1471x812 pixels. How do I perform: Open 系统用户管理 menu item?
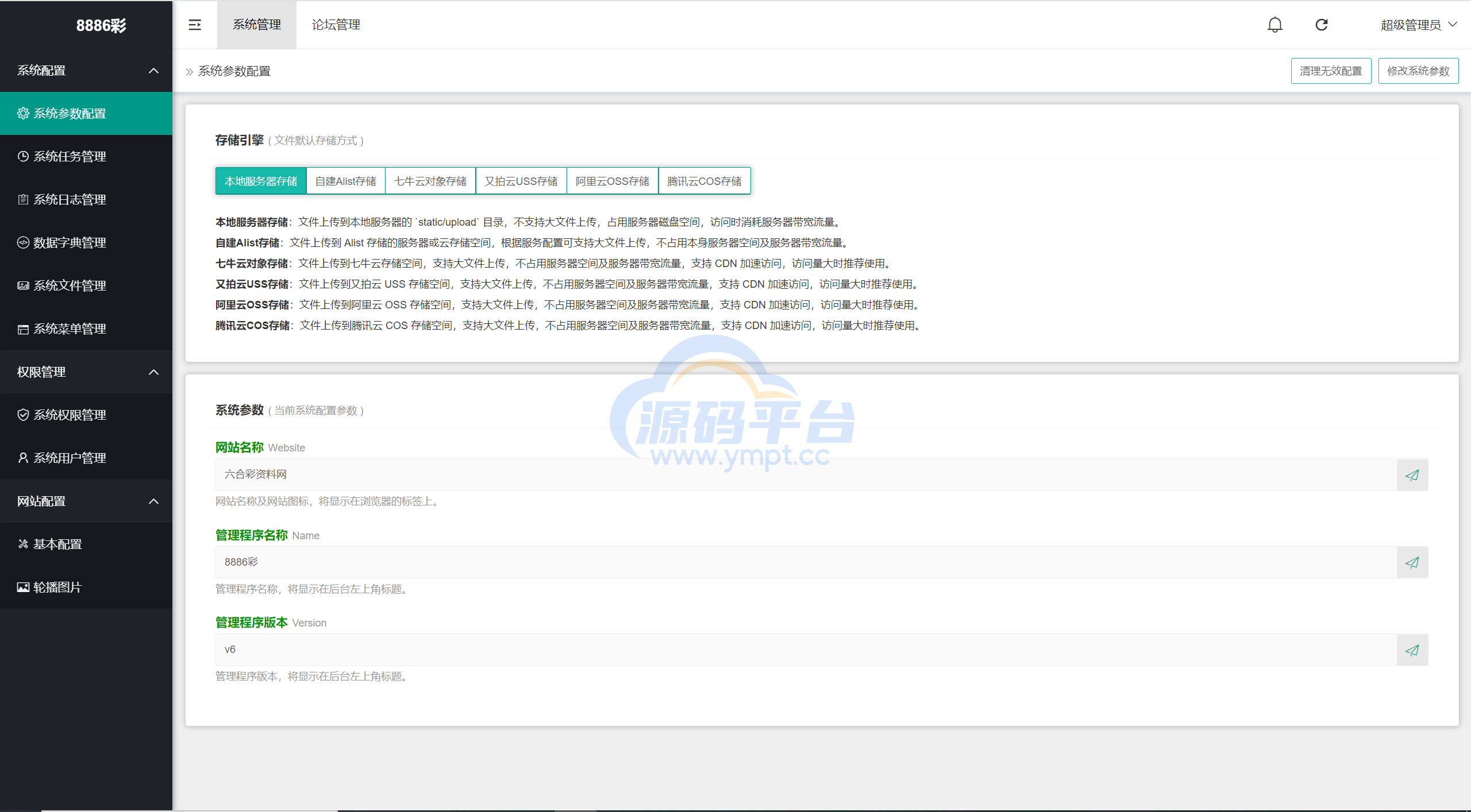(x=69, y=458)
